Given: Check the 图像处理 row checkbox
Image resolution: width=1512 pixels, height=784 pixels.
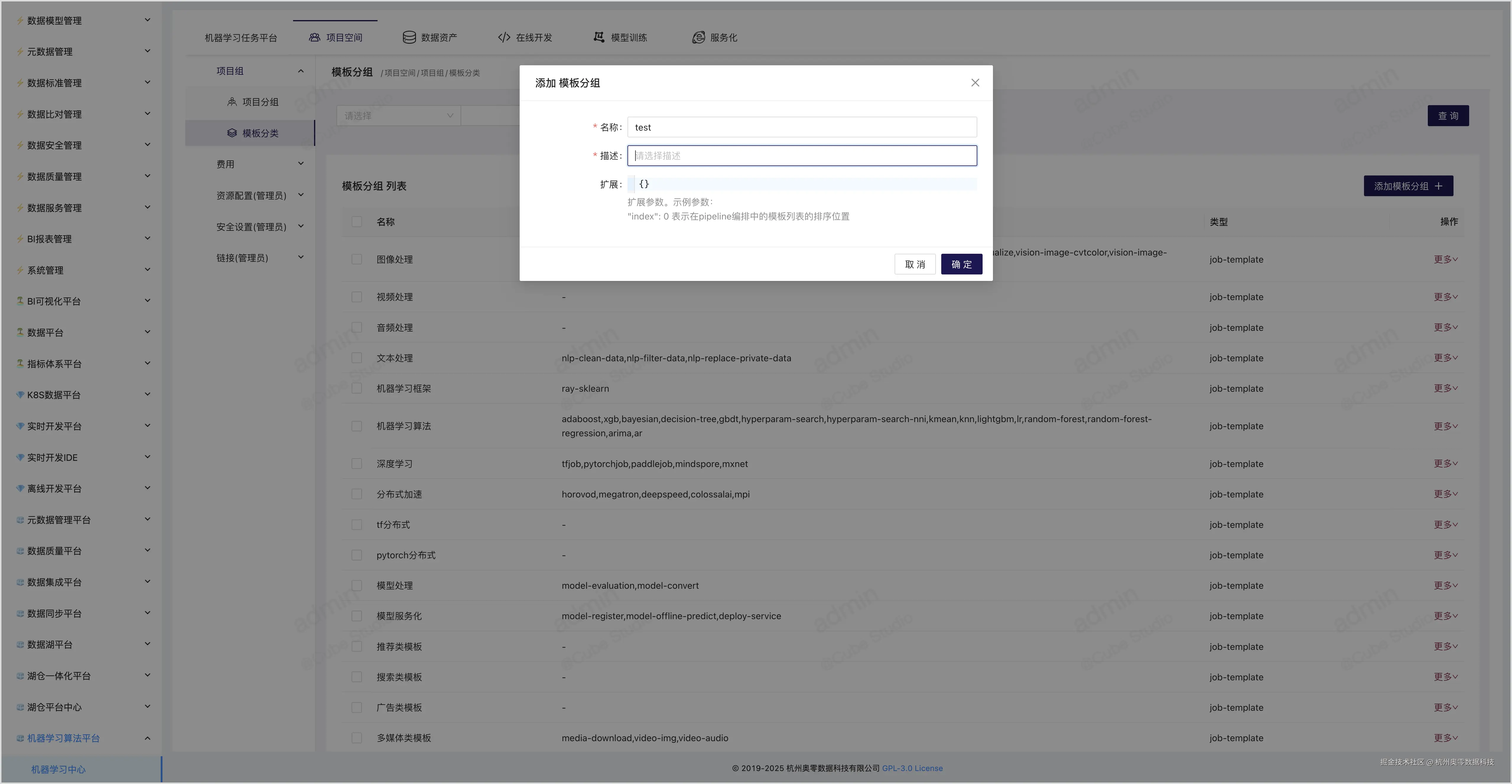Looking at the screenshot, I should 356,259.
